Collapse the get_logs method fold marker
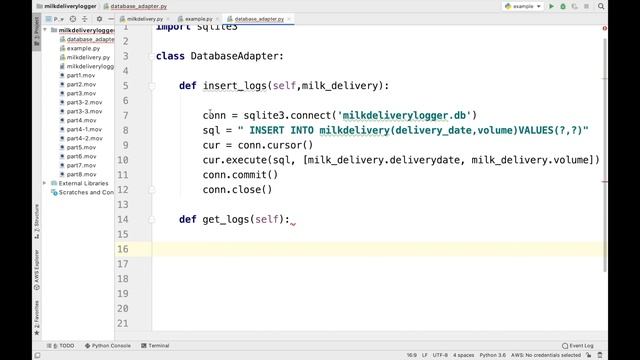 [x=152, y=220]
